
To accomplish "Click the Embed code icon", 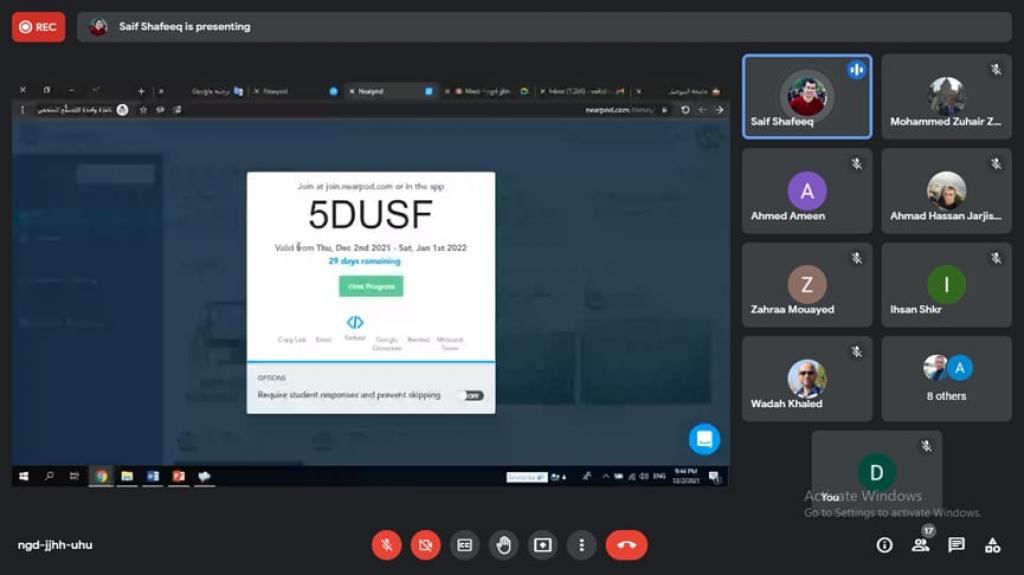I will coord(355,323).
